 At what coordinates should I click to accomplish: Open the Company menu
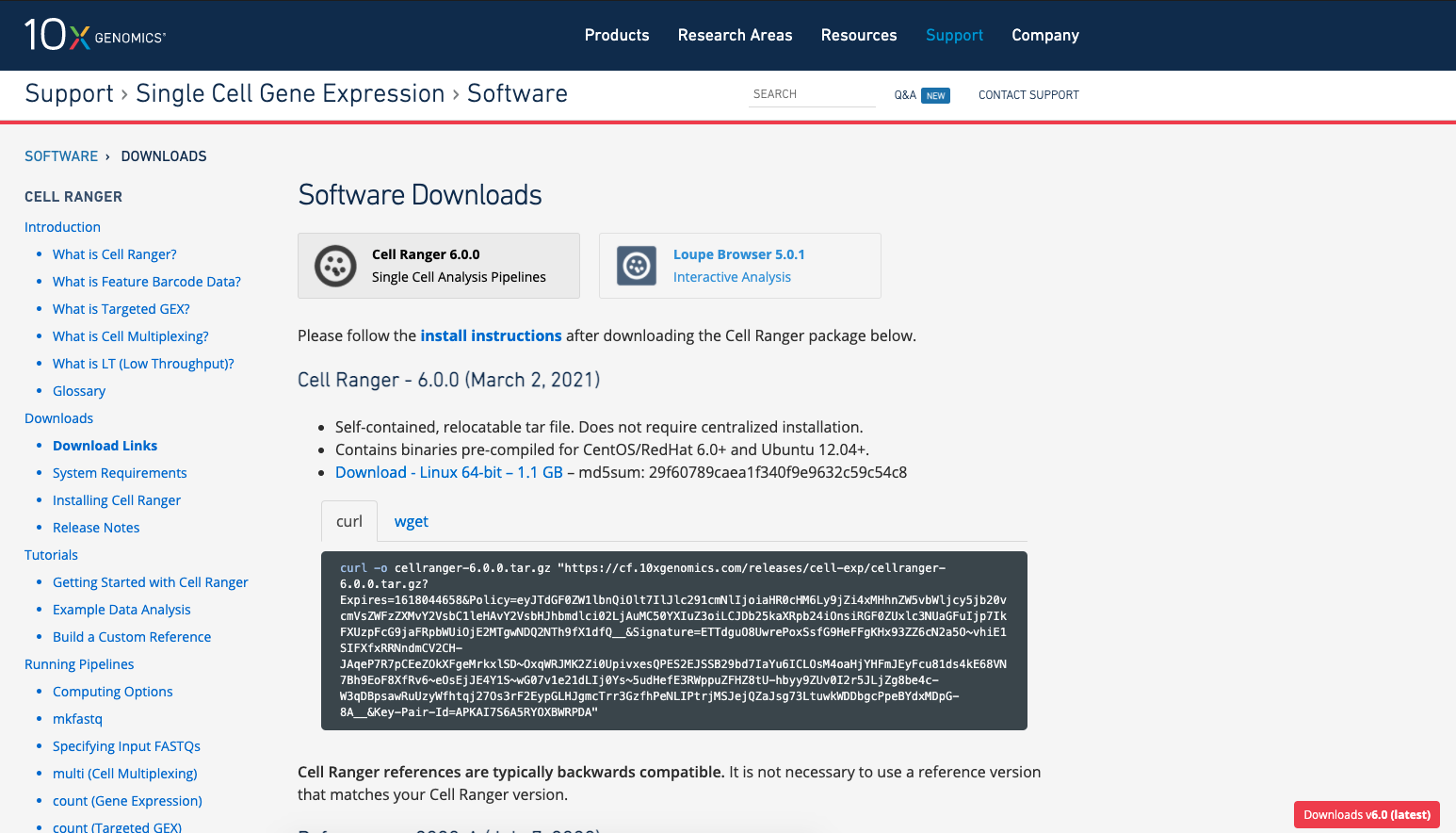pos(1045,35)
